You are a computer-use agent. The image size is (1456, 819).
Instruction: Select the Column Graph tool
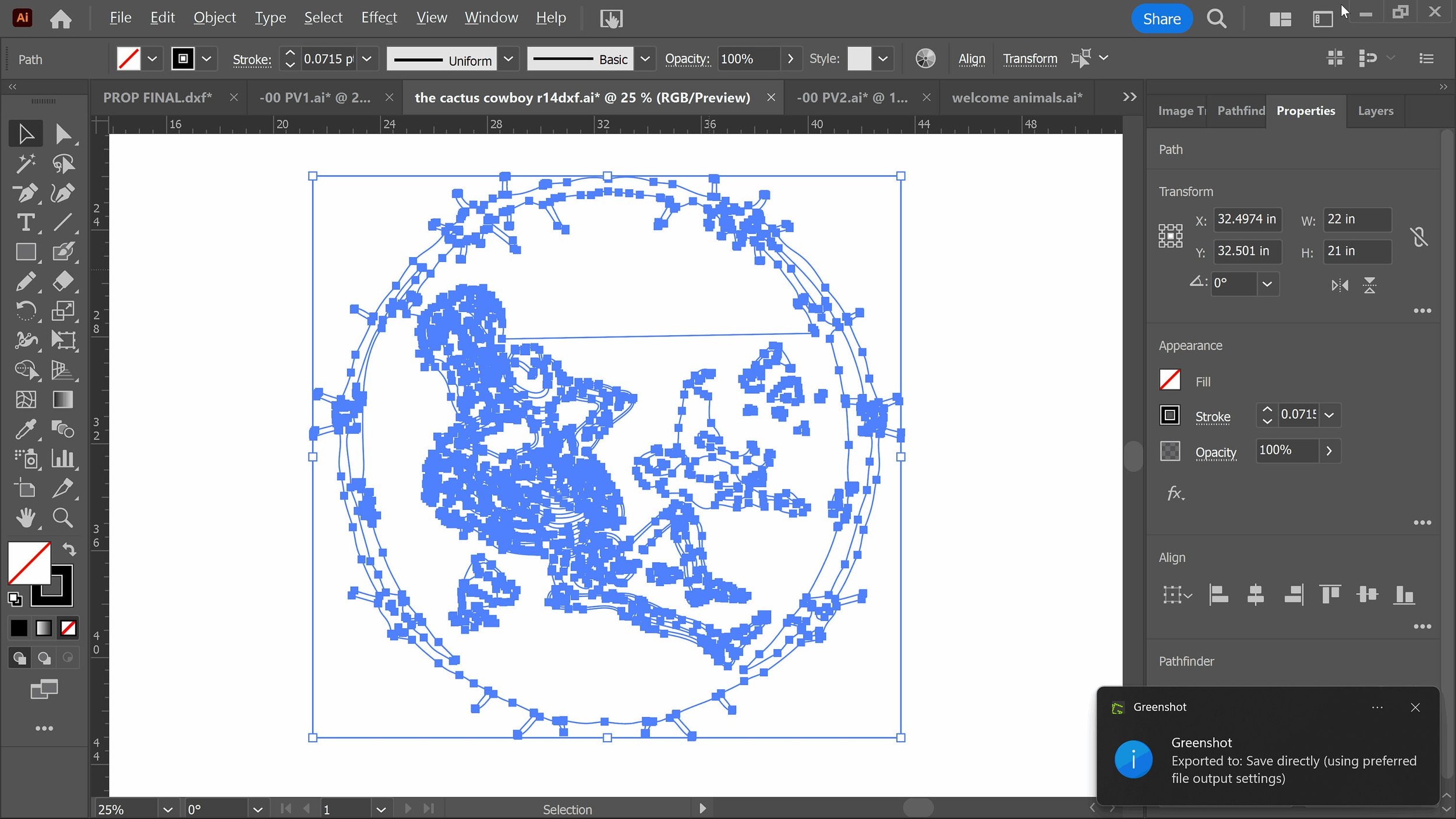[63, 459]
